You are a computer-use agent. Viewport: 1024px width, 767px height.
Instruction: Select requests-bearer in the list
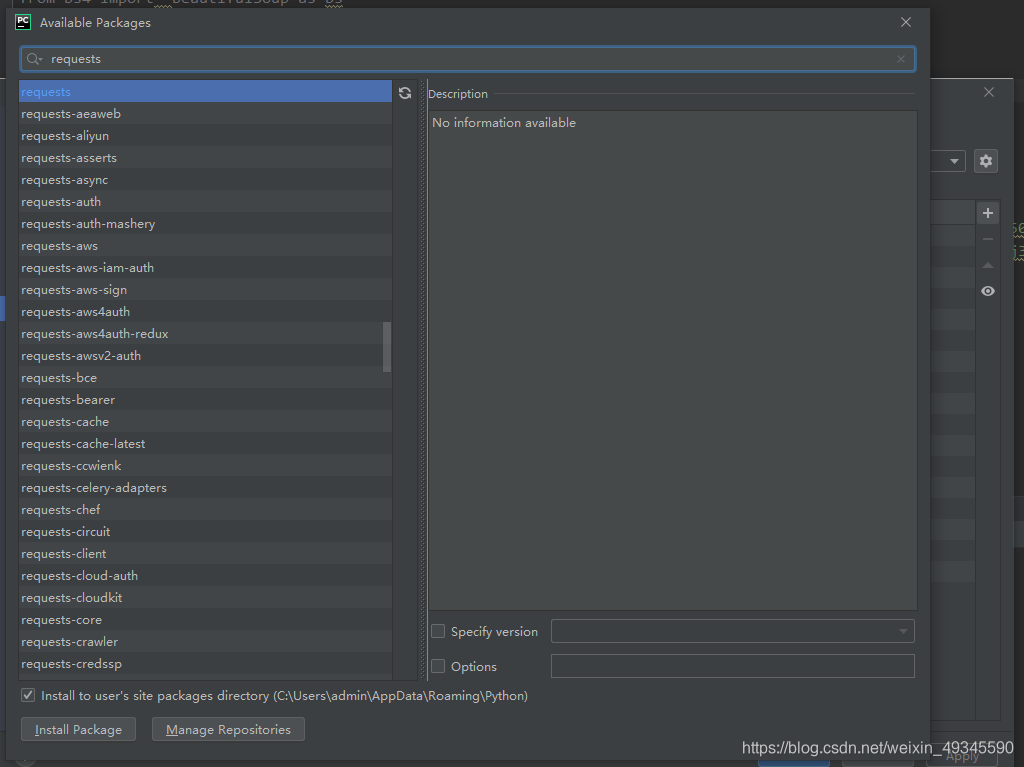[205, 400]
